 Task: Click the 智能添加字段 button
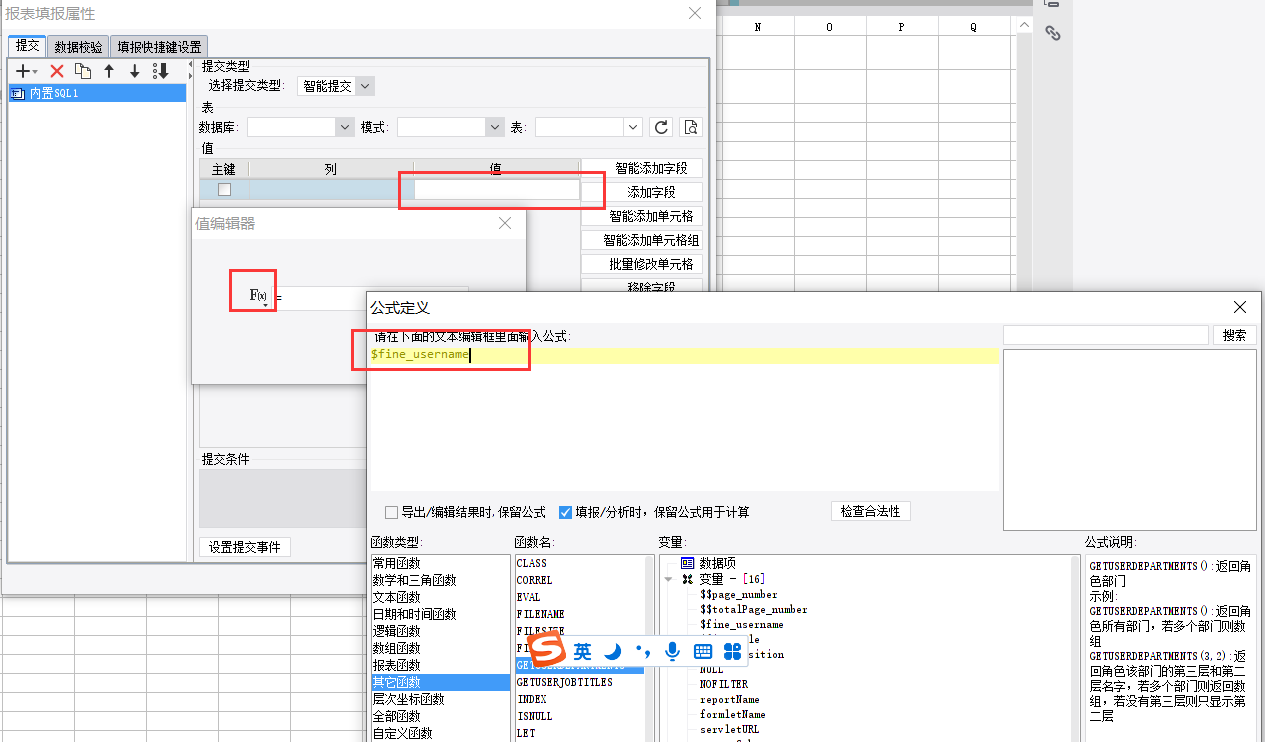coord(642,168)
